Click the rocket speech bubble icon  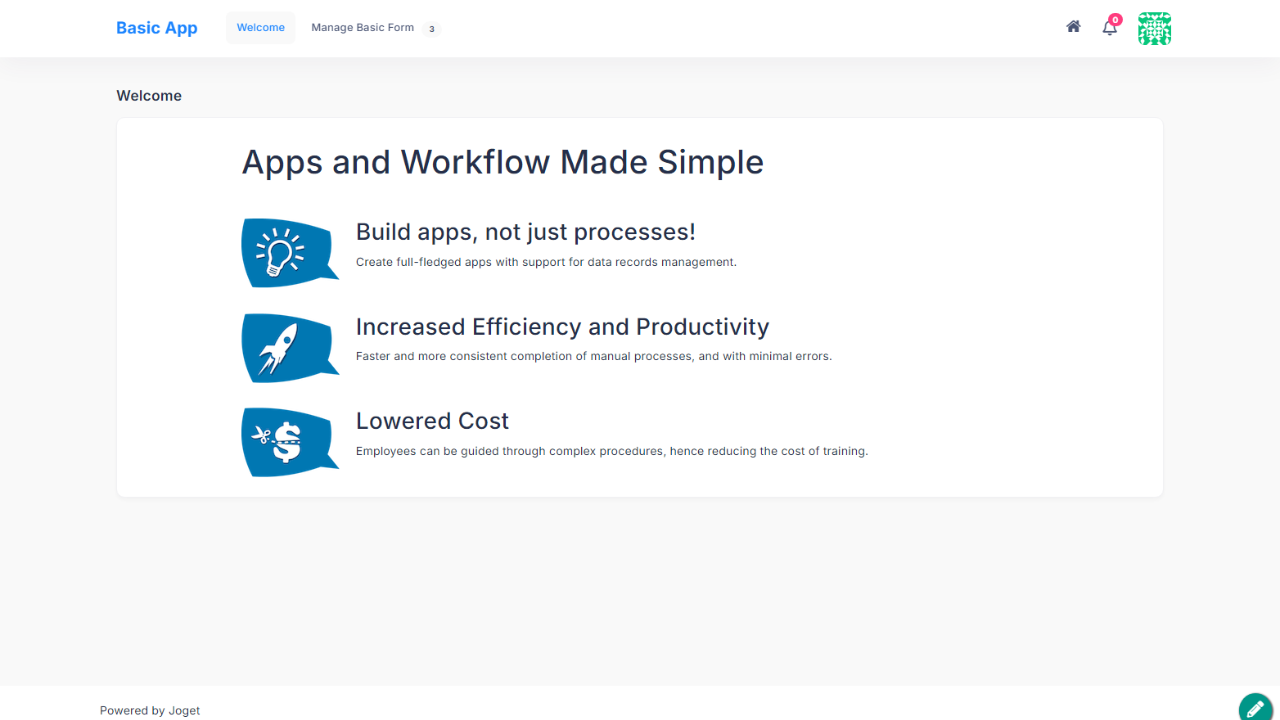coord(287,348)
